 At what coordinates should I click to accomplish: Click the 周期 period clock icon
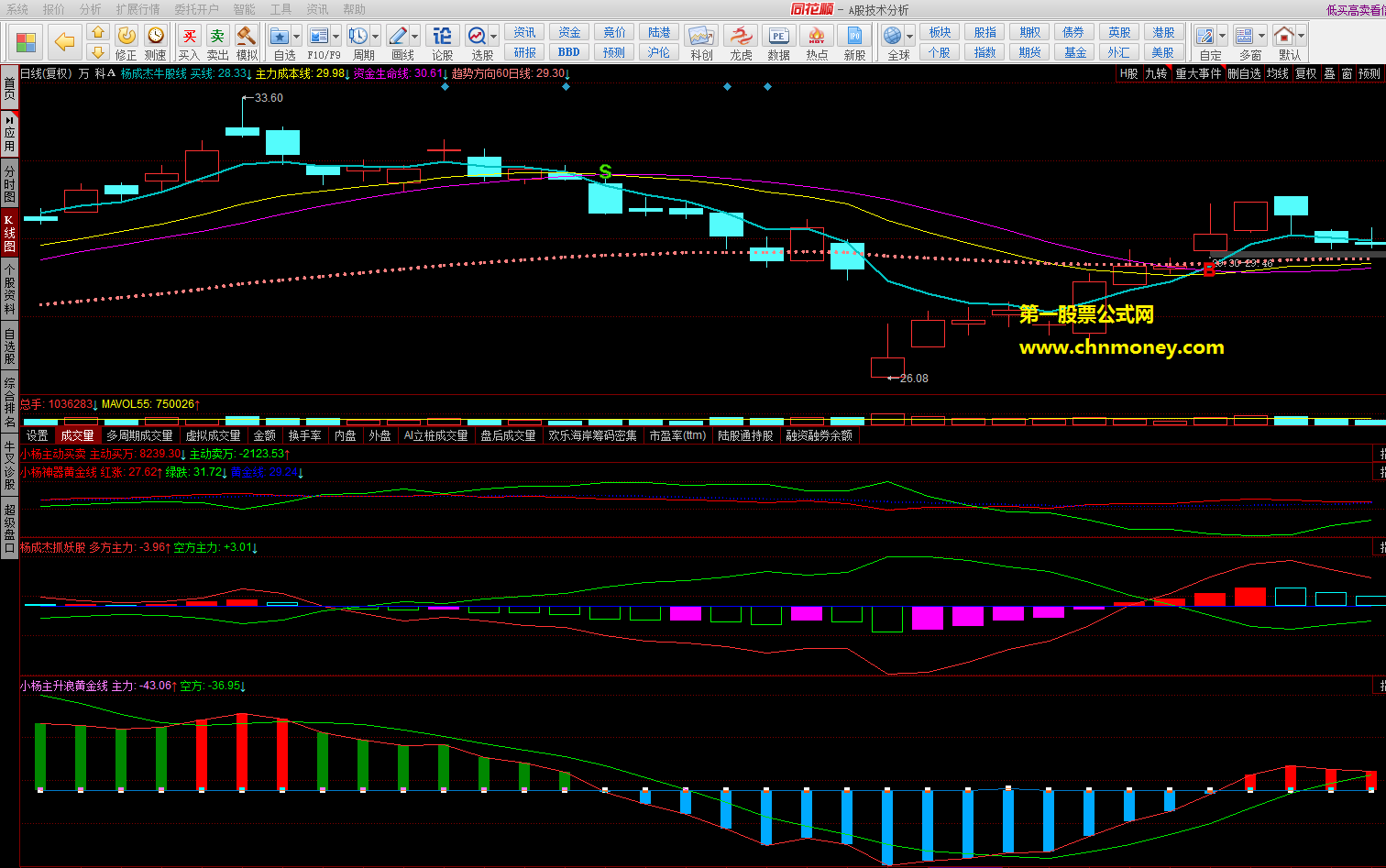pyautogui.click(x=357, y=35)
